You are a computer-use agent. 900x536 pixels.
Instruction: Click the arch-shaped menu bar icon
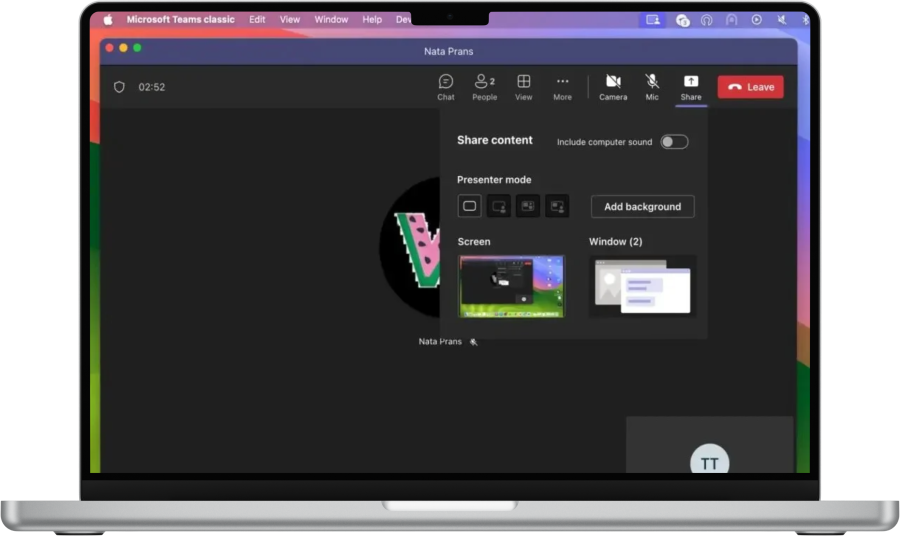731,20
